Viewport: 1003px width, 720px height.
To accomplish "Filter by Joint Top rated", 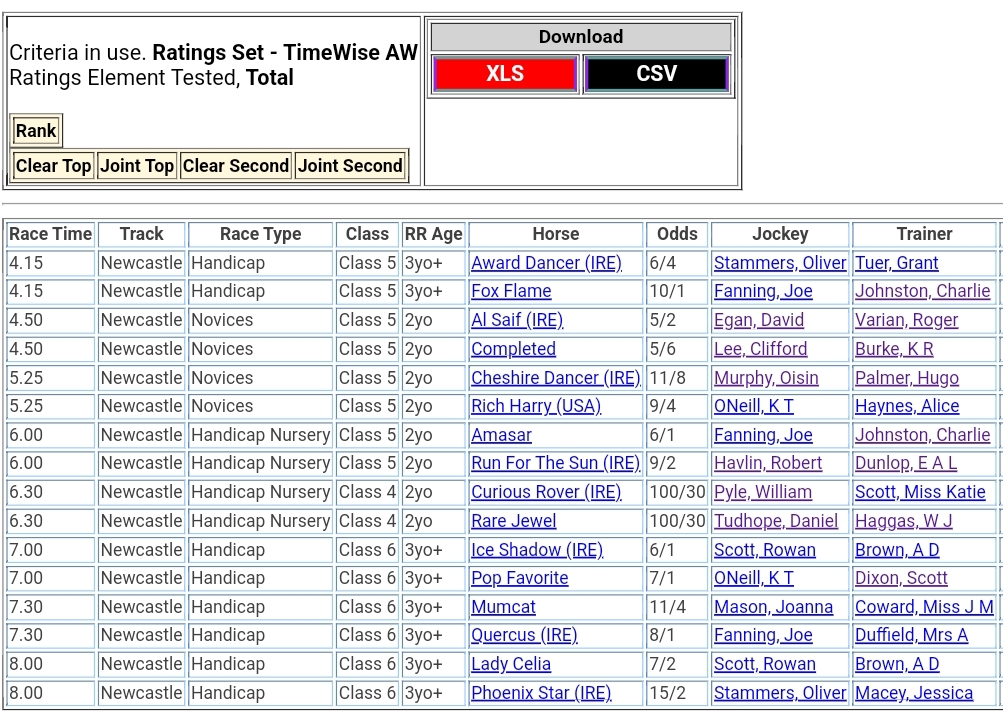I will [137, 166].
